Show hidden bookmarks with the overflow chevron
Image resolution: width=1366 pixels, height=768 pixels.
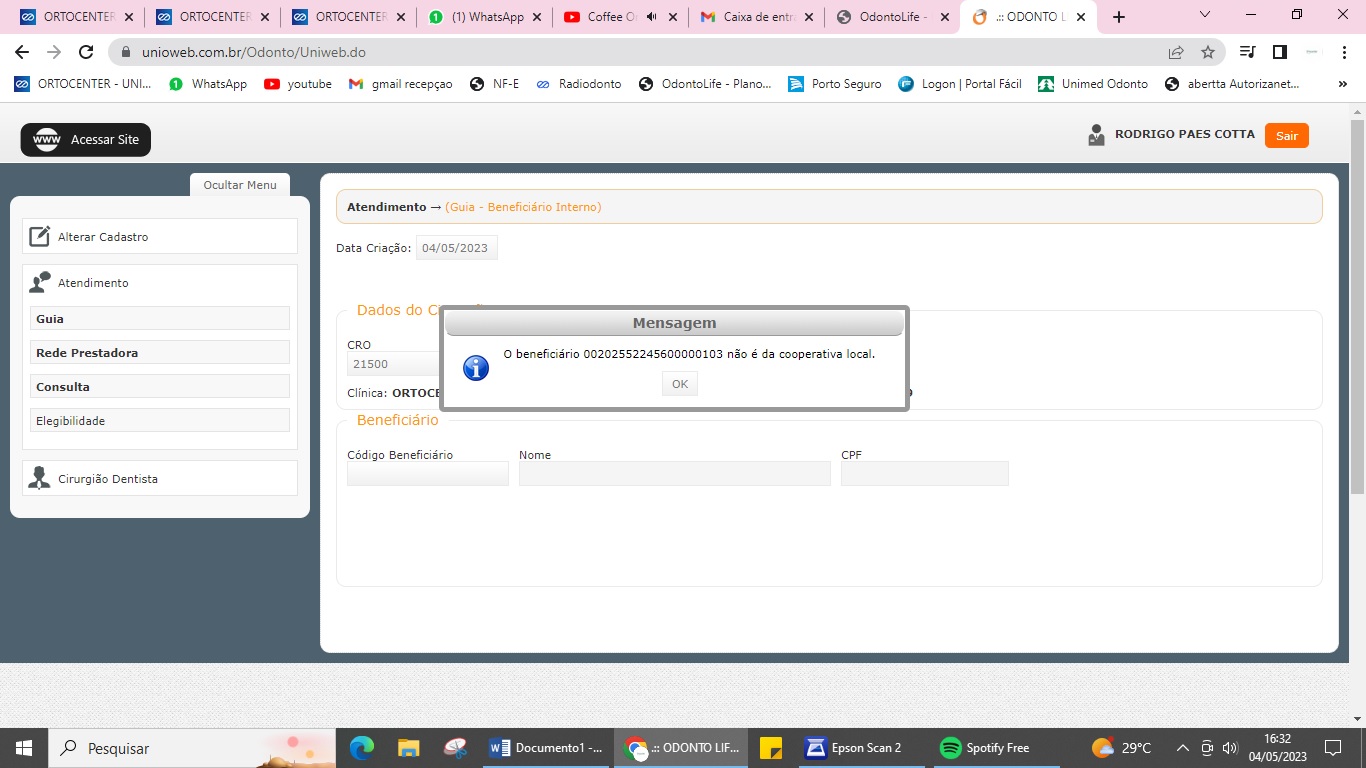(1342, 84)
